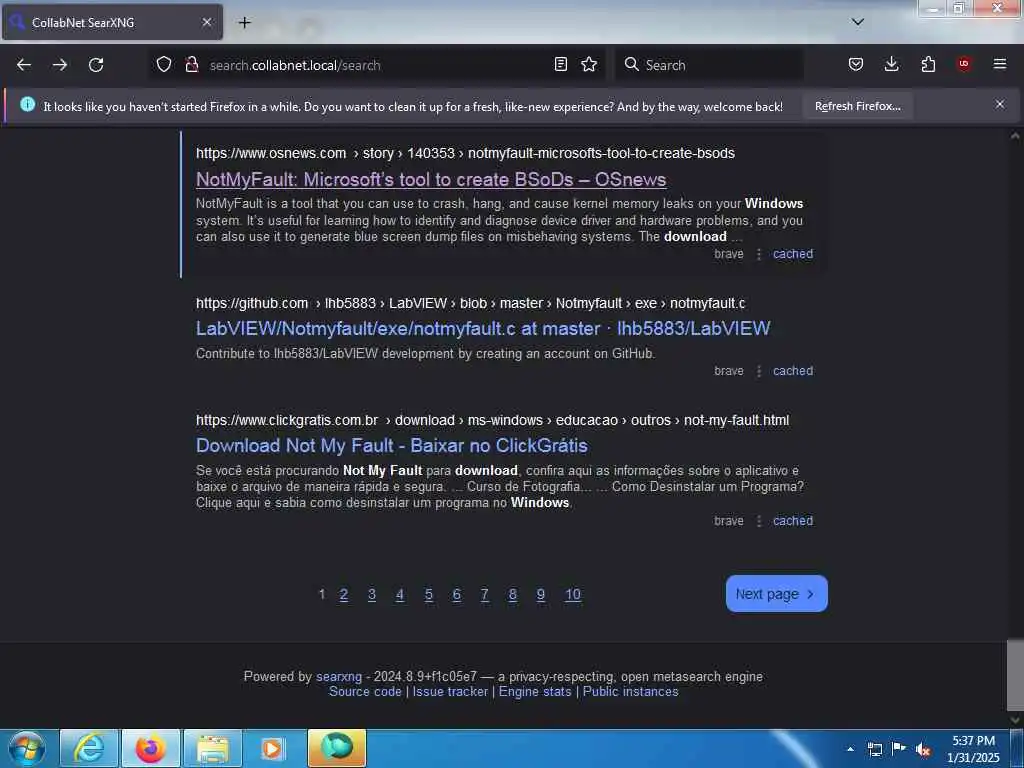Click Refresh Firefox button

click(x=857, y=106)
